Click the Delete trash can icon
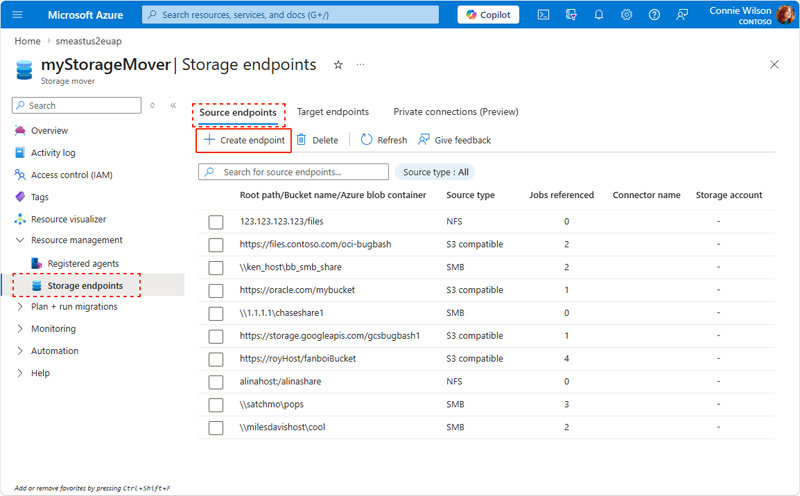This screenshot has height=496, width=800. coord(302,139)
